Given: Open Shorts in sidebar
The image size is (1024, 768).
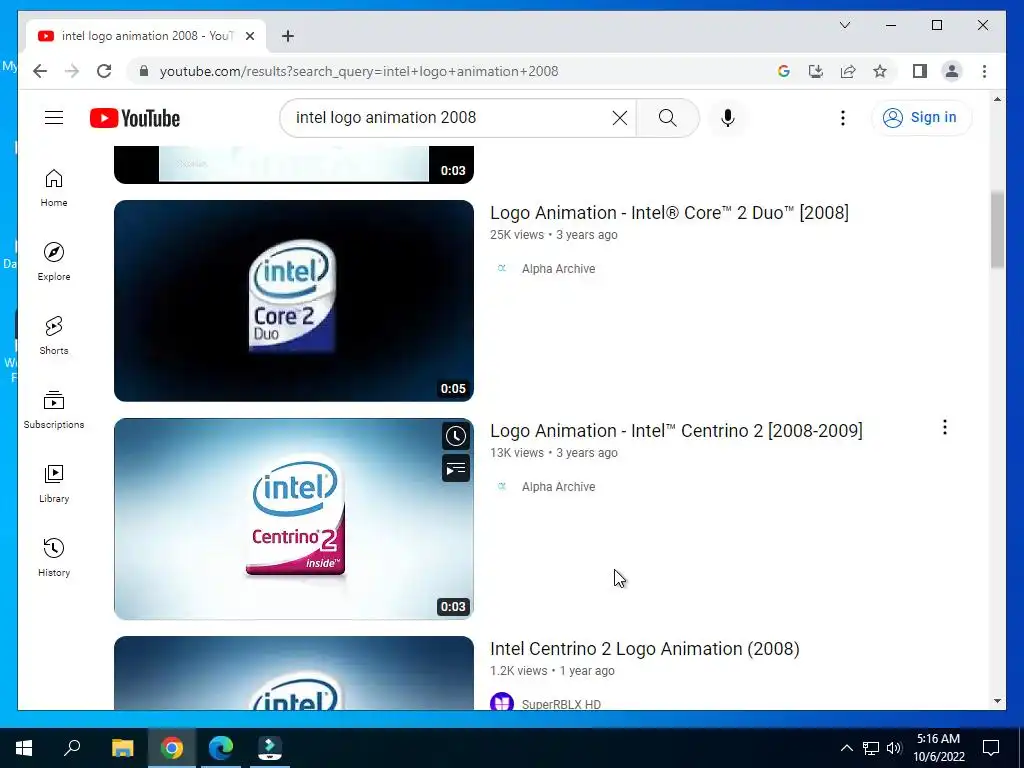Looking at the screenshot, I should tap(54, 336).
